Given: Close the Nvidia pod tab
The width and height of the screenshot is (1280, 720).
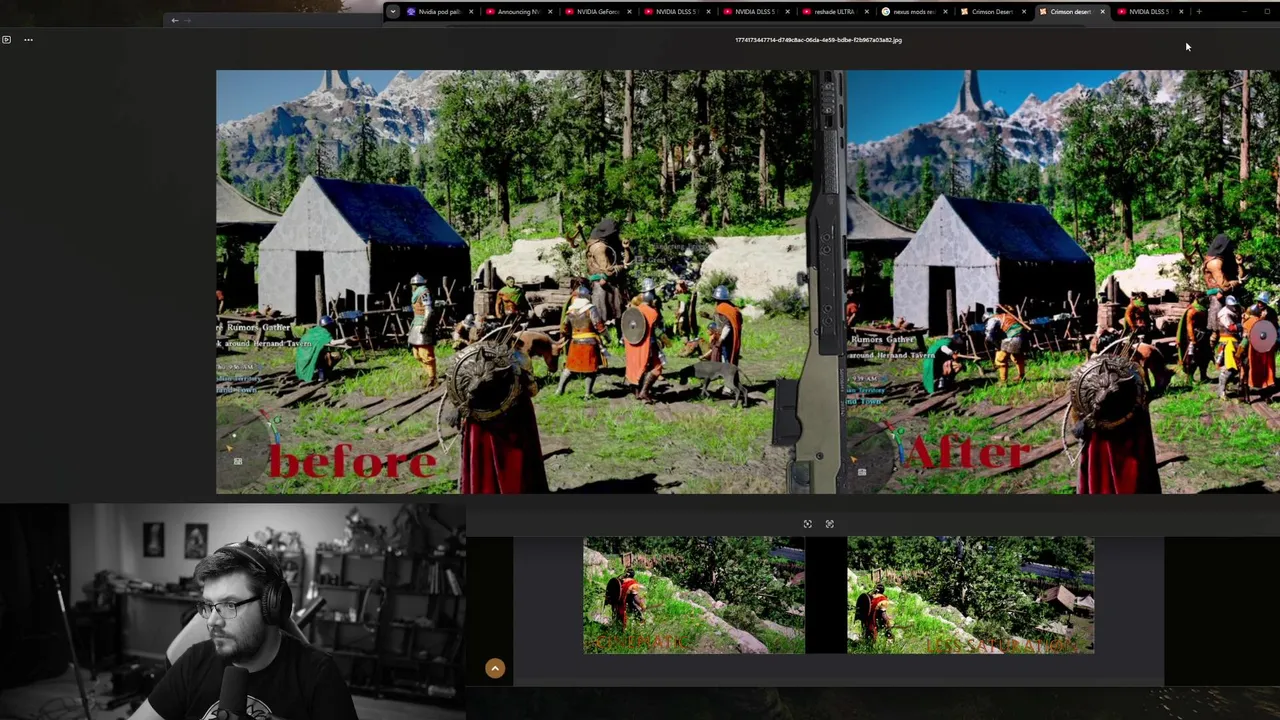Looking at the screenshot, I should click(471, 12).
